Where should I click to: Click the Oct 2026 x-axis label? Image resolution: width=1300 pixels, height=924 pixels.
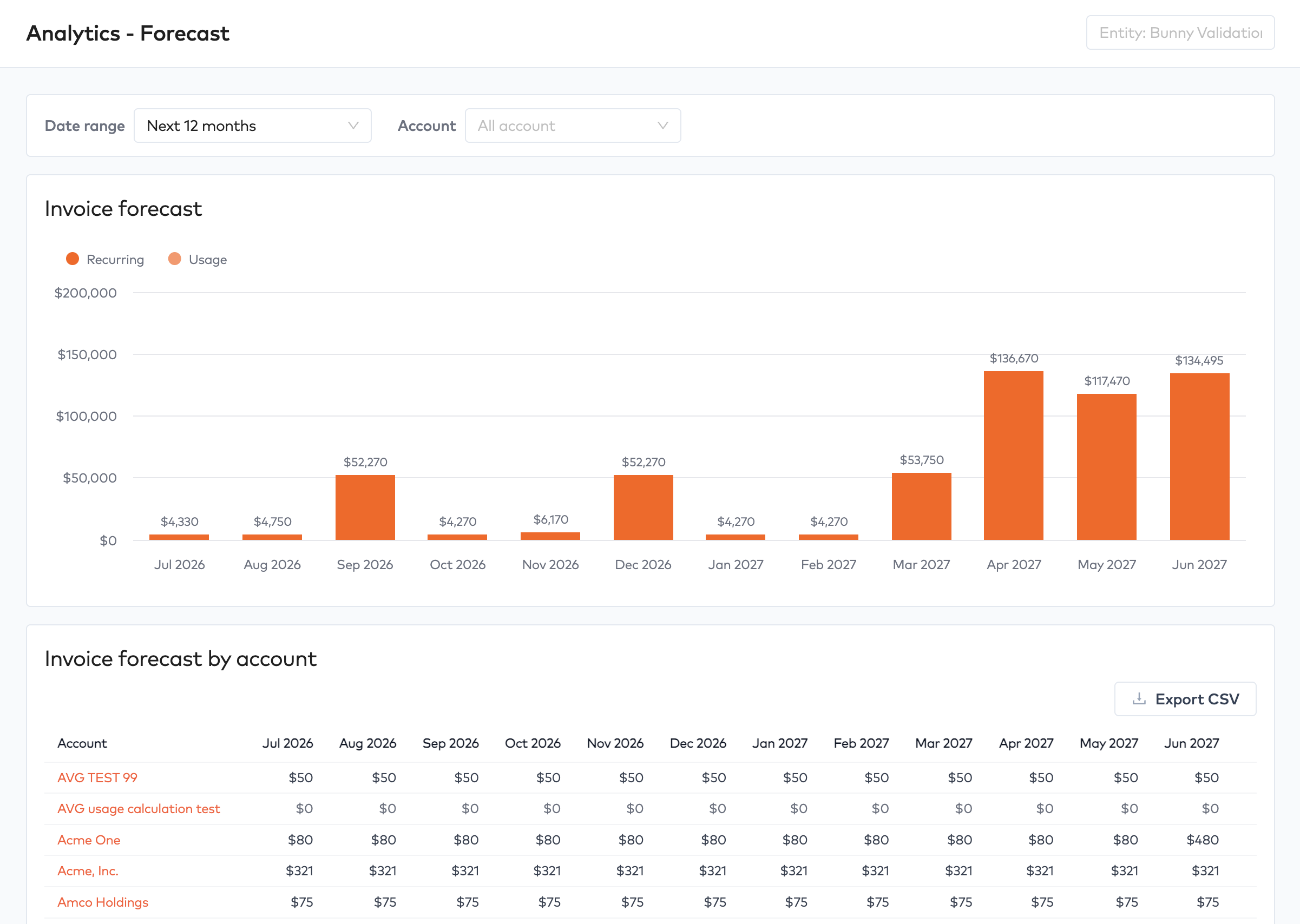[458, 564]
